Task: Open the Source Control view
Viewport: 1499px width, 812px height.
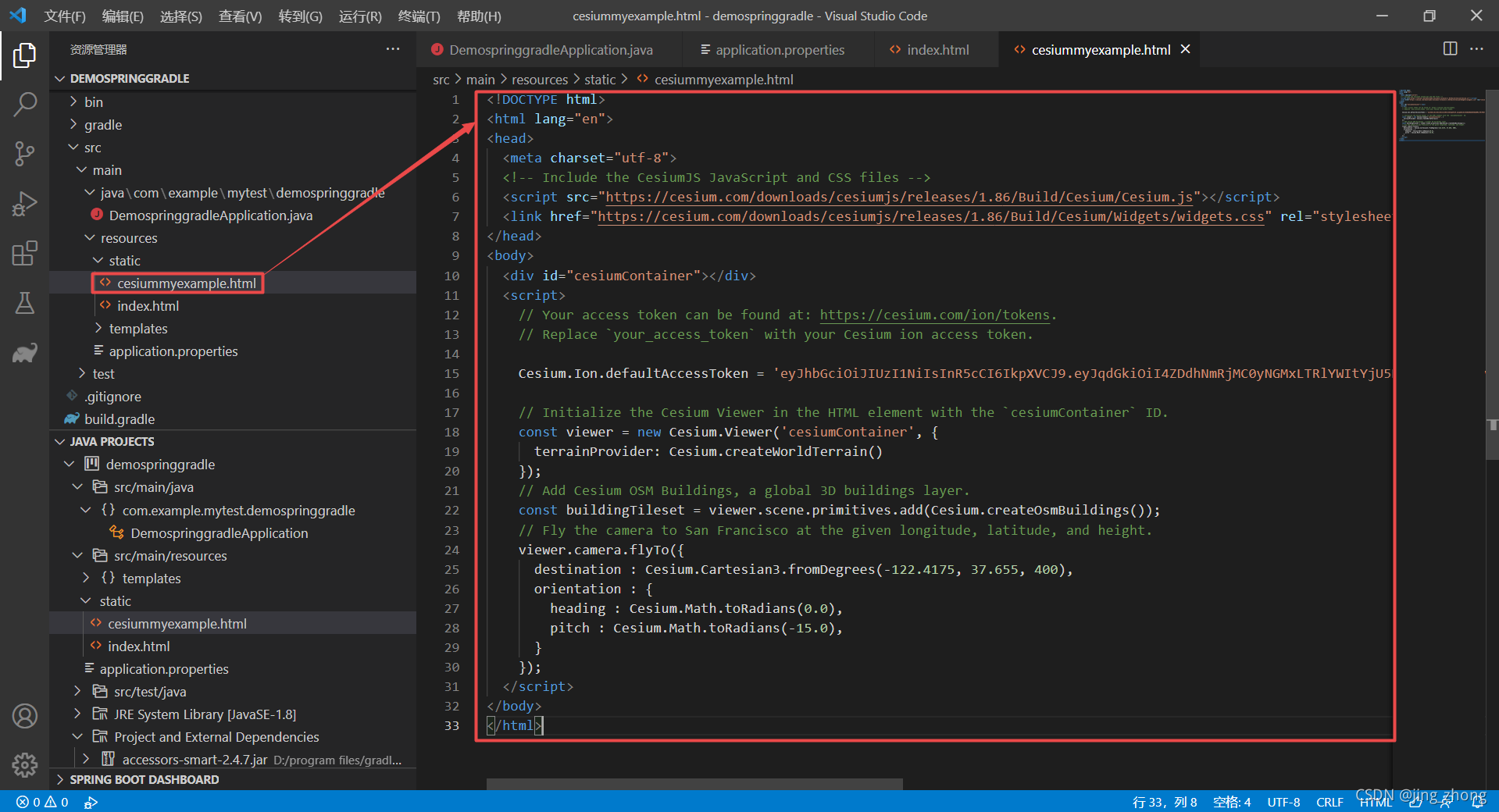Action: (25, 154)
